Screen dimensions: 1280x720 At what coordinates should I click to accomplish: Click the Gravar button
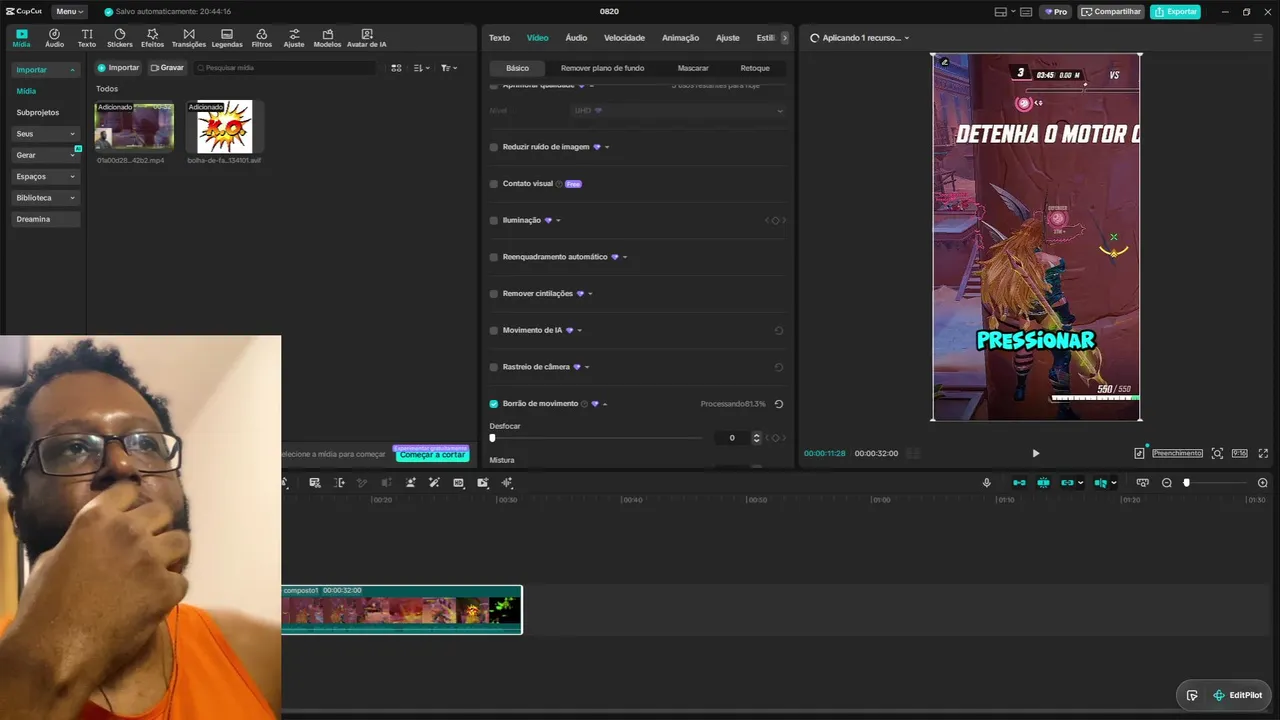tap(167, 68)
